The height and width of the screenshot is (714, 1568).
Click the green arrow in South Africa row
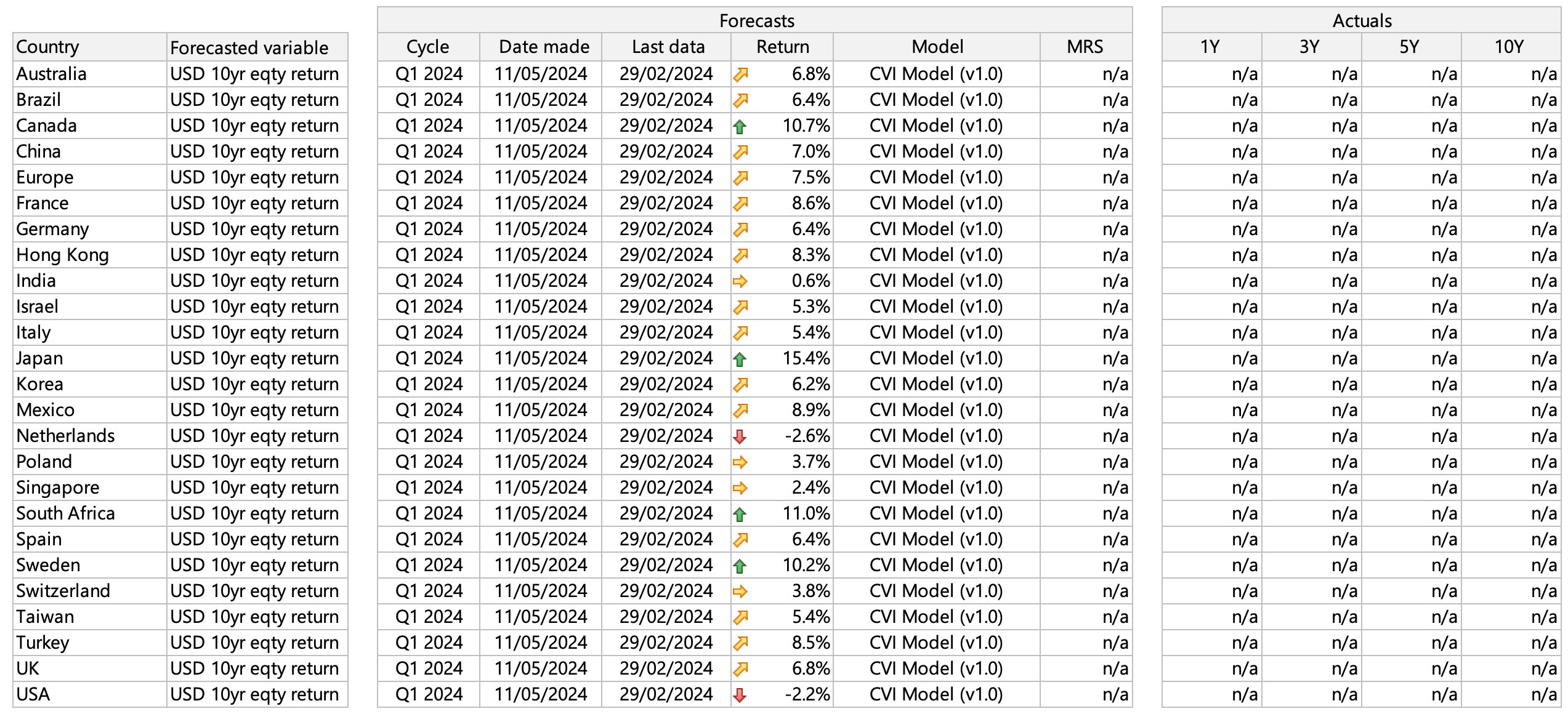[x=740, y=514]
